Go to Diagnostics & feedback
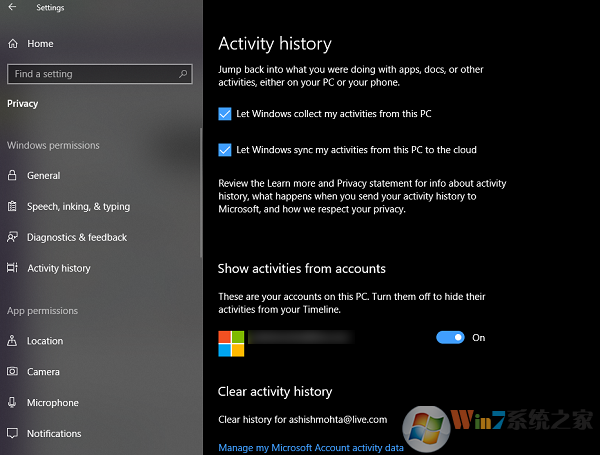The image size is (600, 455). tap(77, 237)
